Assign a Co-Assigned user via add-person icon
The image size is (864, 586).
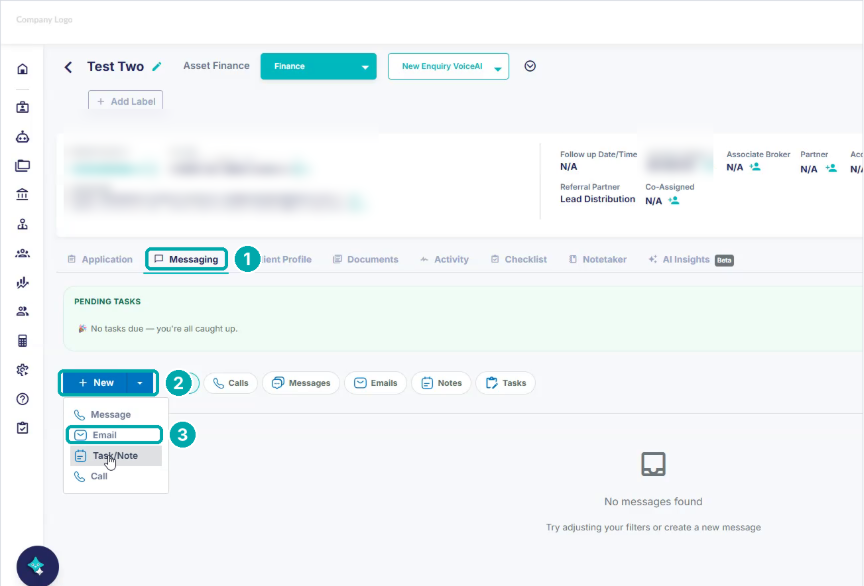pyautogui.click(x=673, y=201)
